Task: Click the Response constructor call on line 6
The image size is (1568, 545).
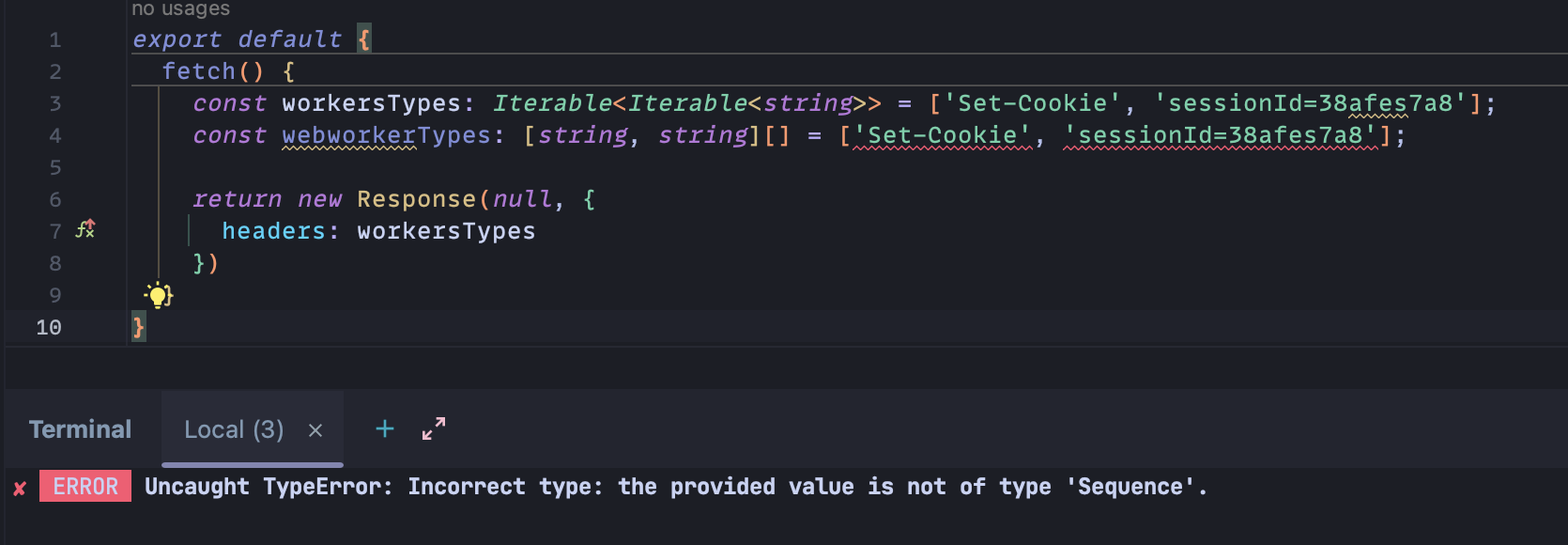Action: 417,198
